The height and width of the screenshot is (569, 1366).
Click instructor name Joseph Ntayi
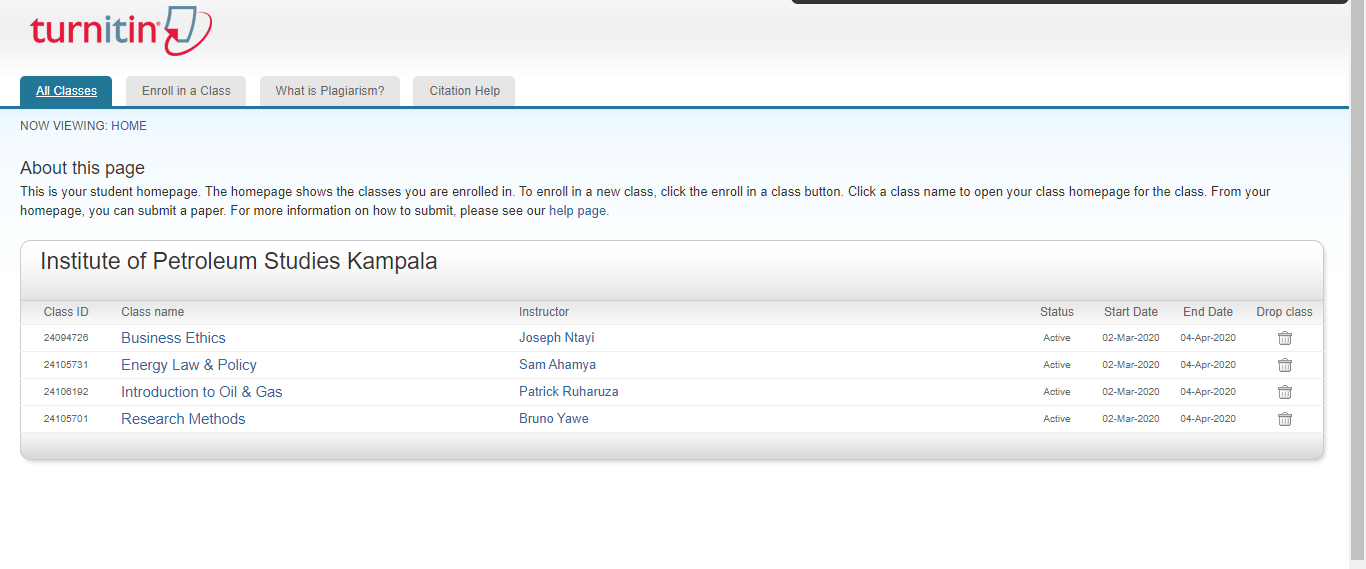[x=556, y=338]
